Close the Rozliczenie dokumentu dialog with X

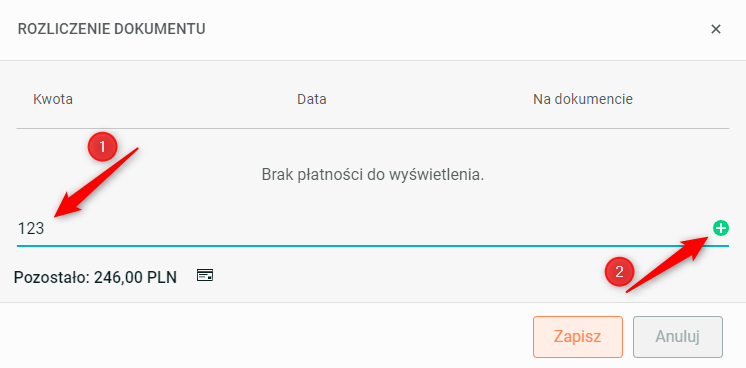click(x=716, y=30)
